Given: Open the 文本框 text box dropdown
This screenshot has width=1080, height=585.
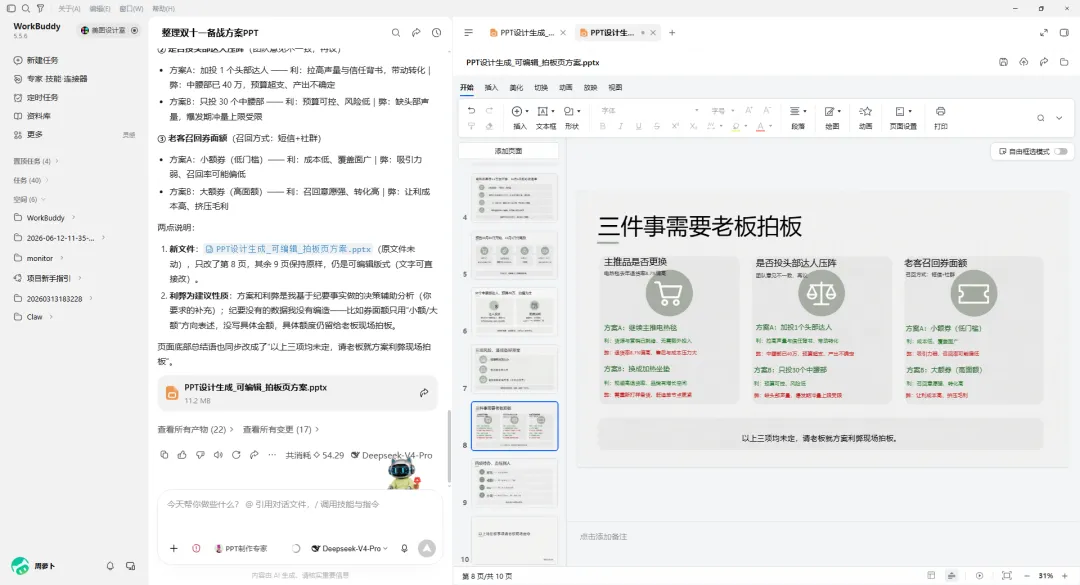Looking at the screenshot, I should pos(546,117).
